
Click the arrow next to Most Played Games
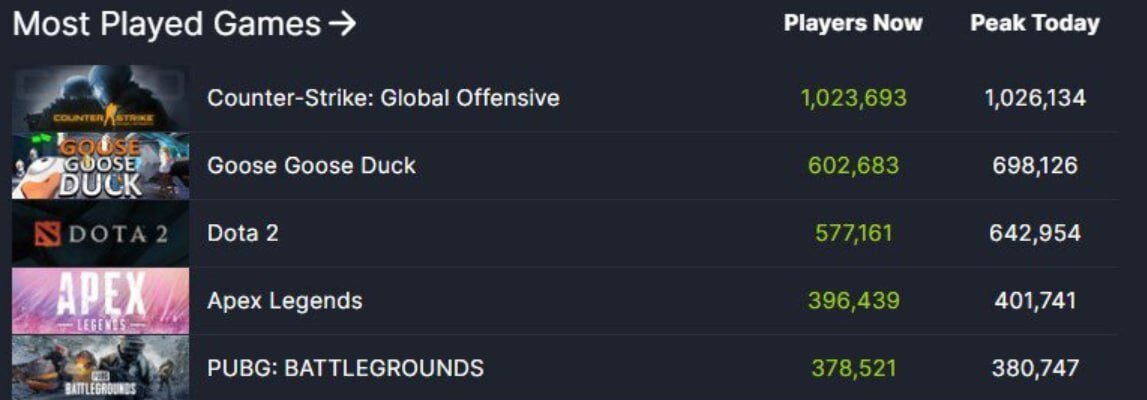pos(342,25)
